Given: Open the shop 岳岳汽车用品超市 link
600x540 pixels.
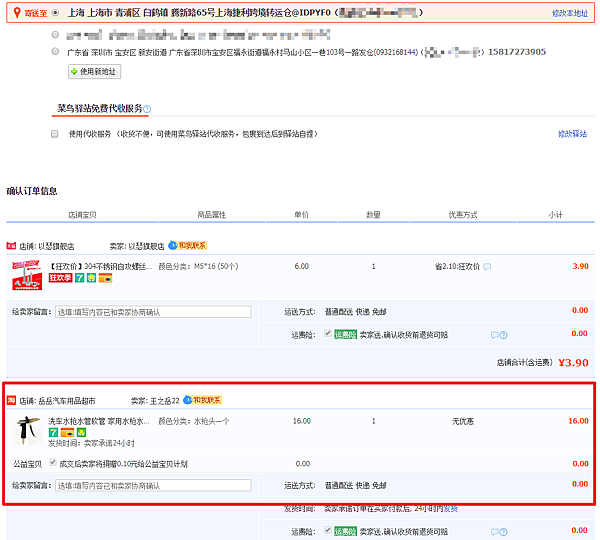Looking at the screenshot, I should (x=67, y=401).
